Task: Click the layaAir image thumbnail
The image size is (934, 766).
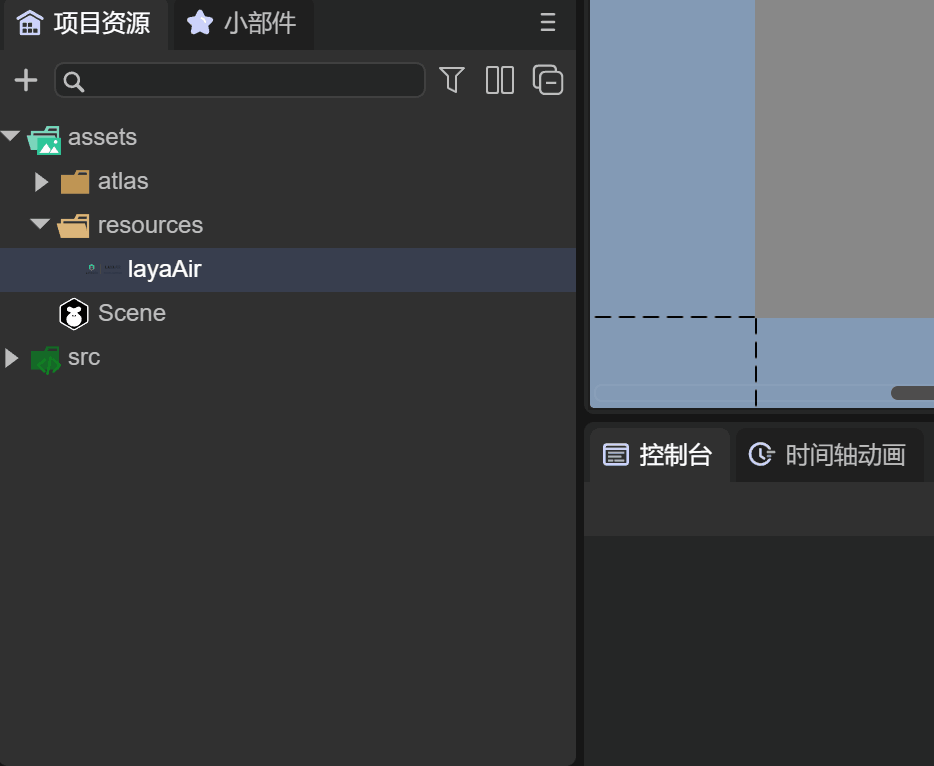Action: [x=104, y=269]
